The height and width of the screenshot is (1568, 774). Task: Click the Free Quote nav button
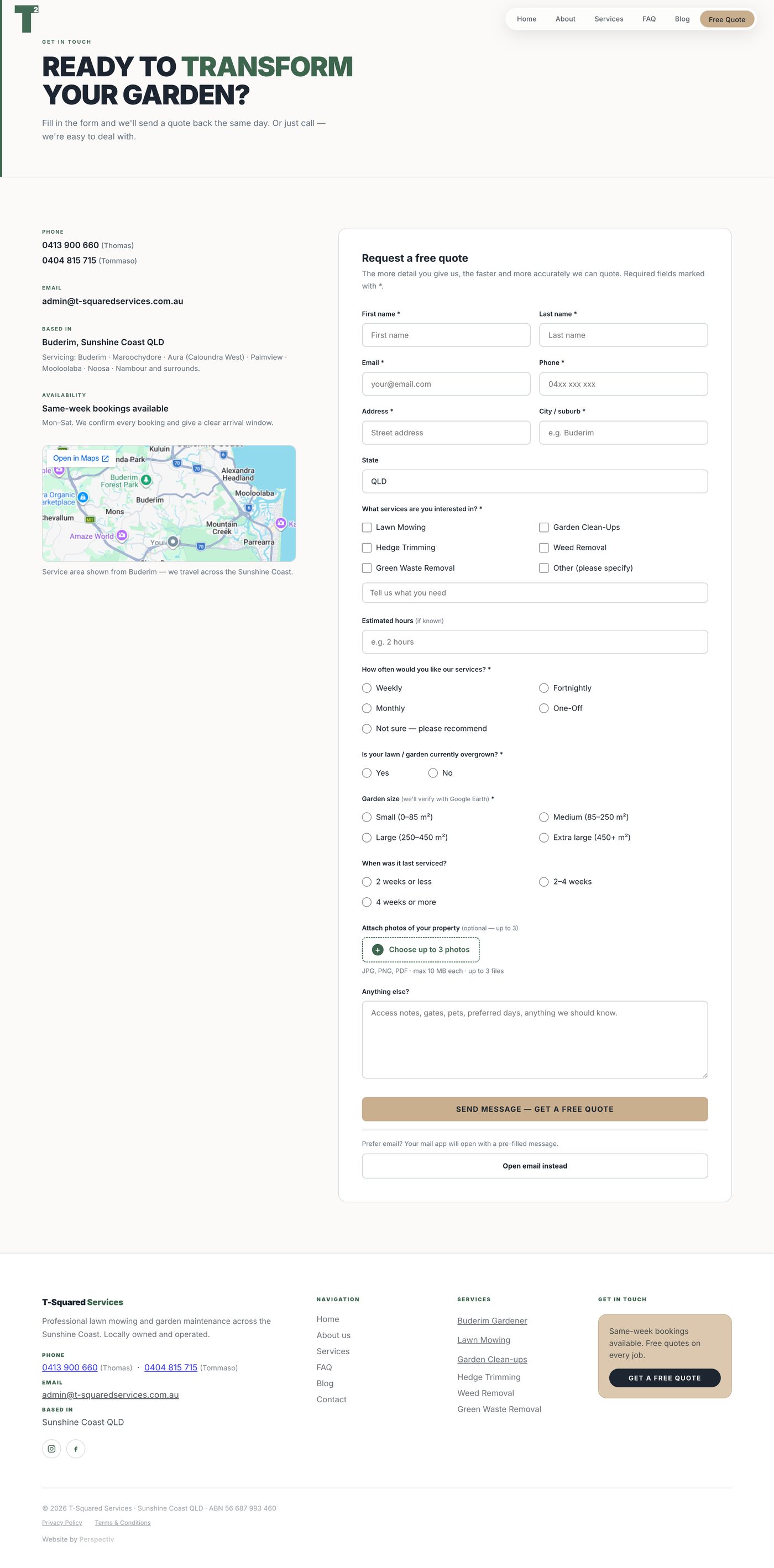727,19
